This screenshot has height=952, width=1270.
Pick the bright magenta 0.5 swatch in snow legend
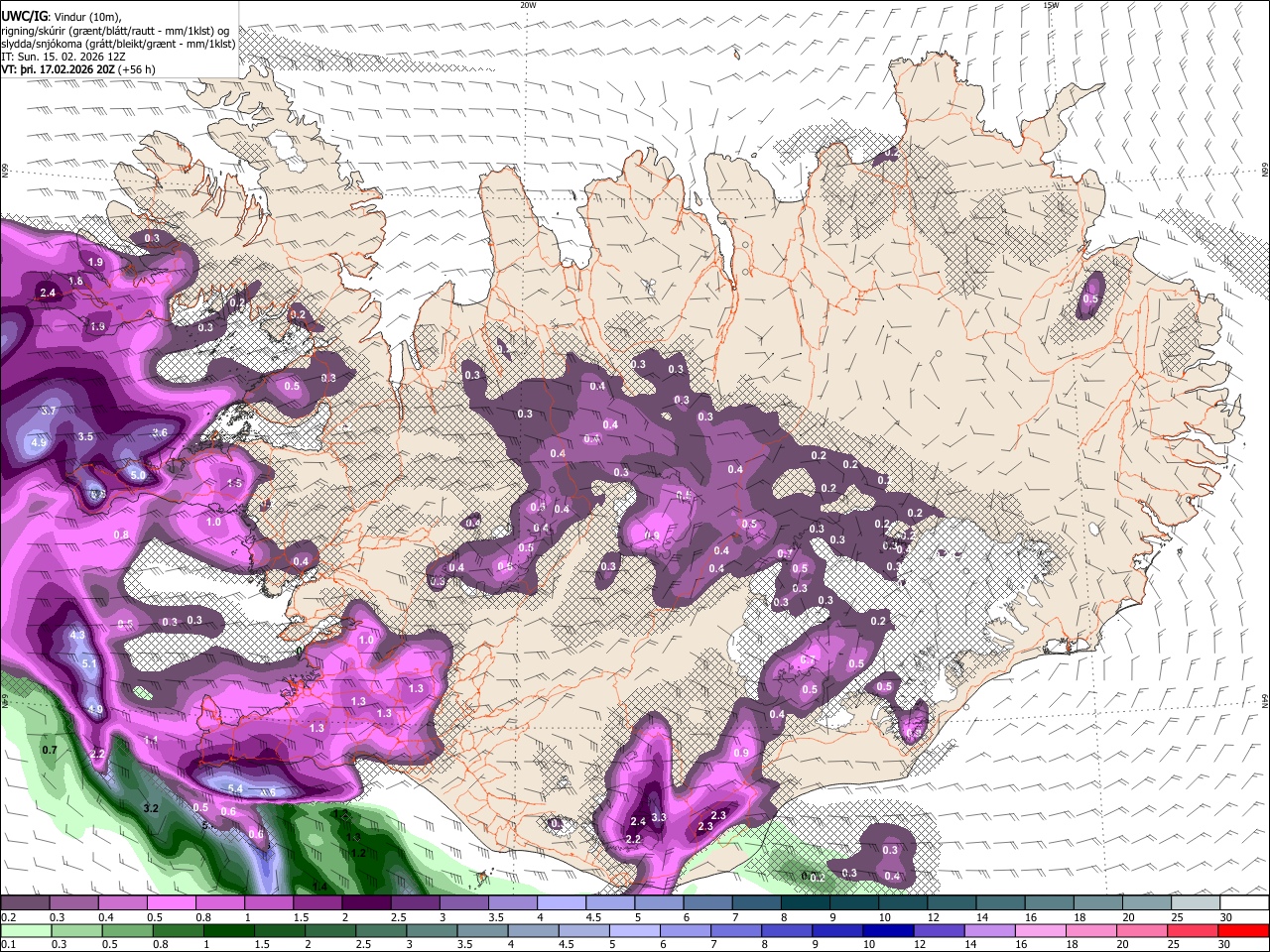click(170, 903)
